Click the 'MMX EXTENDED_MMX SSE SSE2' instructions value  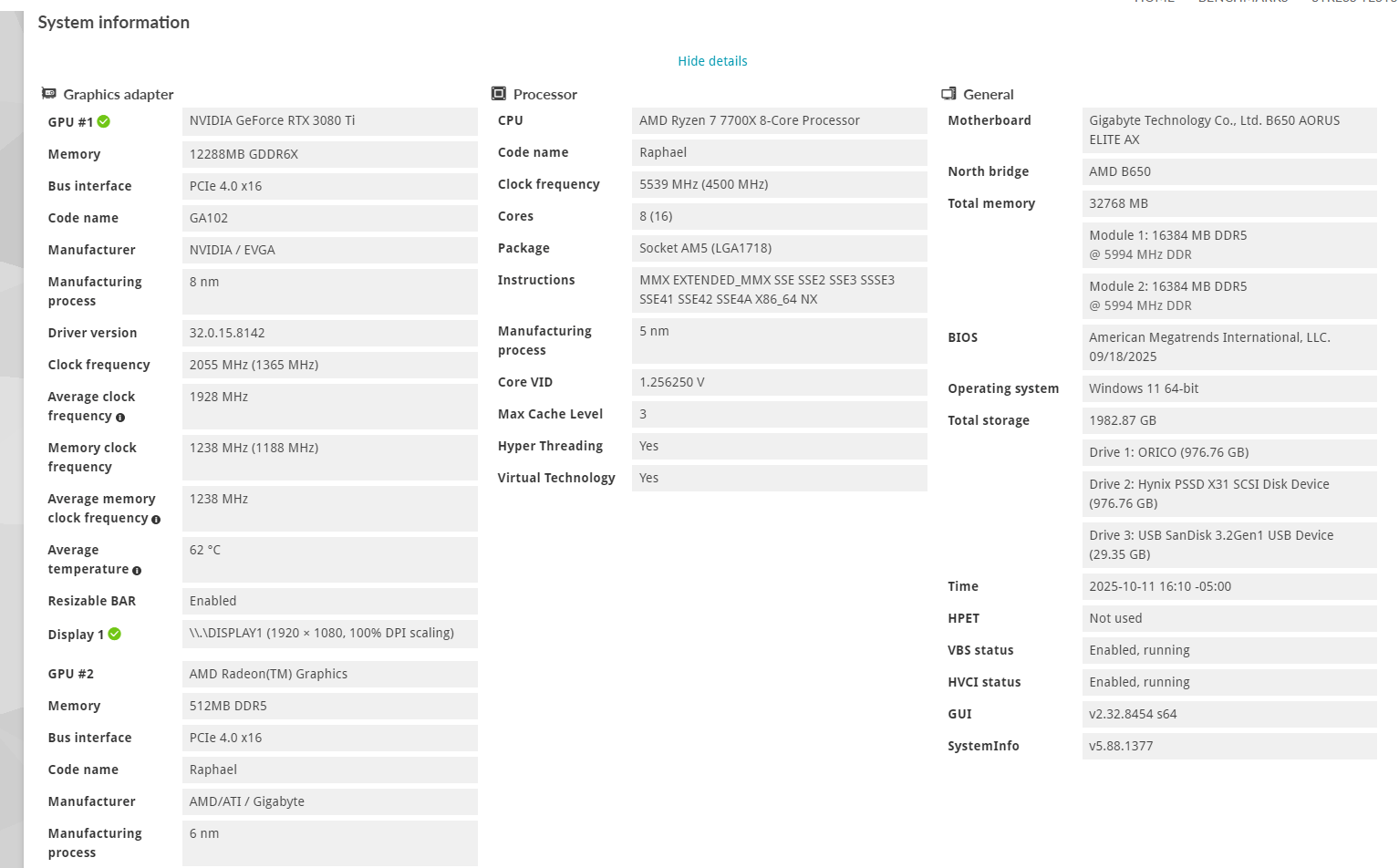click(x=780, y=289)
